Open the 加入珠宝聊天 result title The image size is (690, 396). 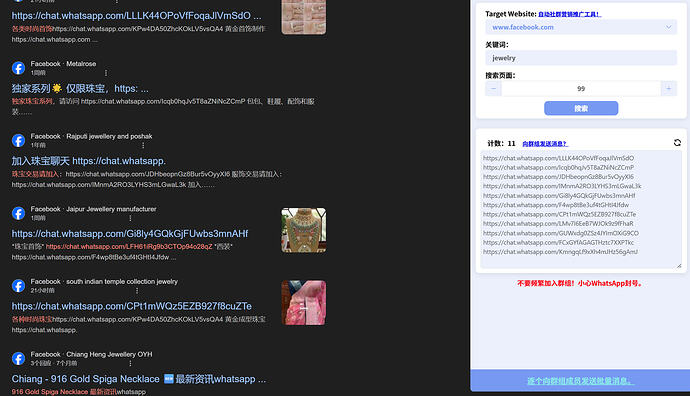coord(89,161)
